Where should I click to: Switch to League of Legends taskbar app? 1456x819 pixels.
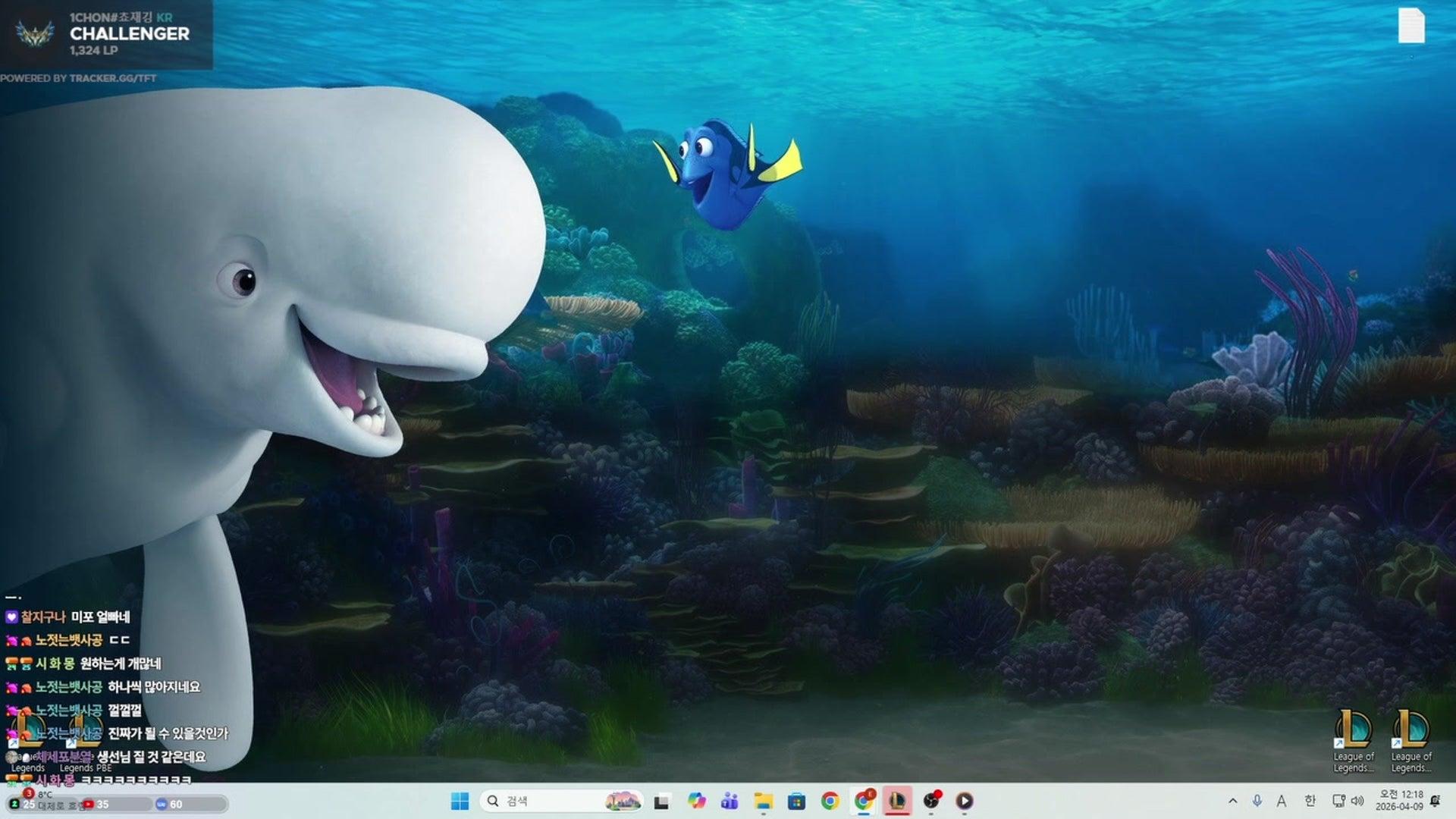pos(897,801)
